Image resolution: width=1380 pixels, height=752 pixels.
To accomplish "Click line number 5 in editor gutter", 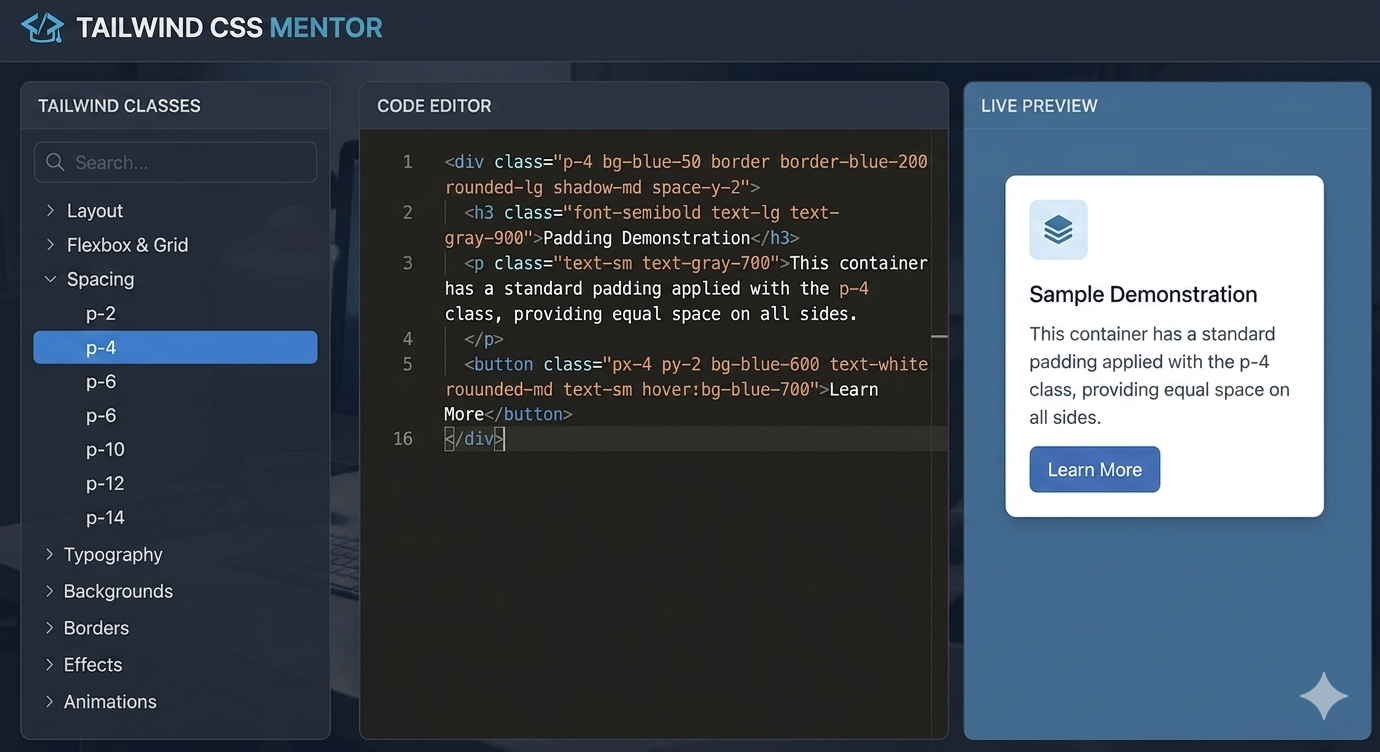I will [407, 364].
